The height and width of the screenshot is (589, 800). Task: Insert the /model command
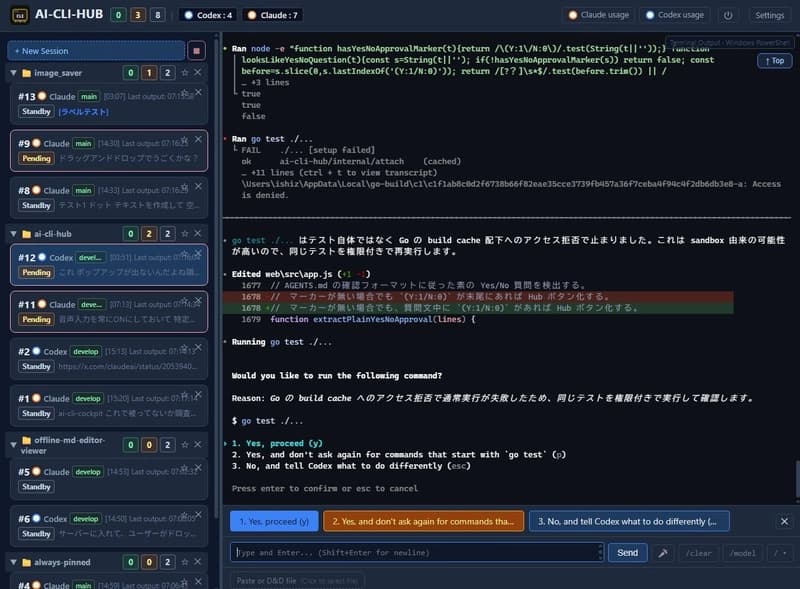tap(742, 553)
